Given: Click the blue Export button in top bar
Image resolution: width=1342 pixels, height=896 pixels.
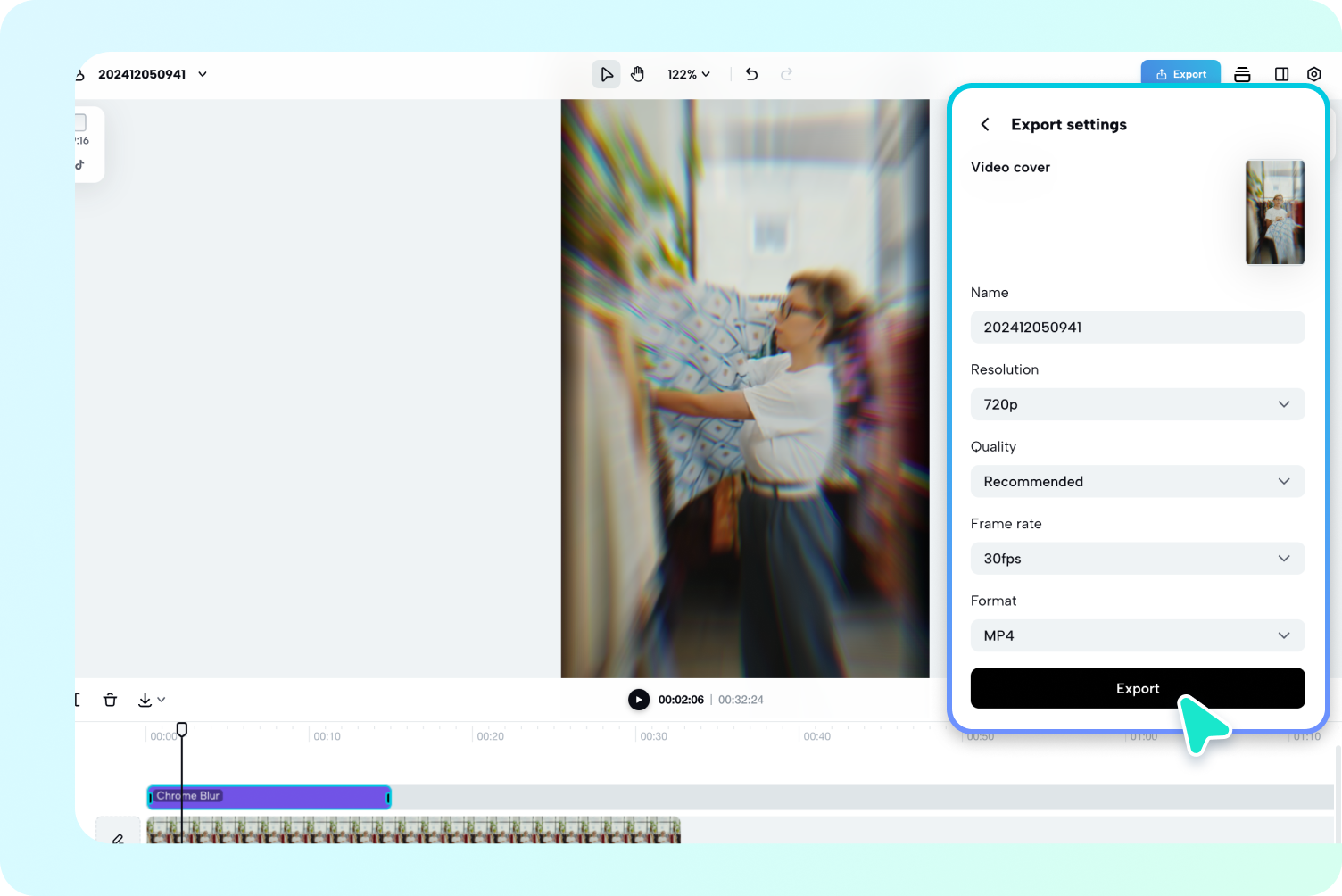Looking at the screenshot, I should [1180, 74].
